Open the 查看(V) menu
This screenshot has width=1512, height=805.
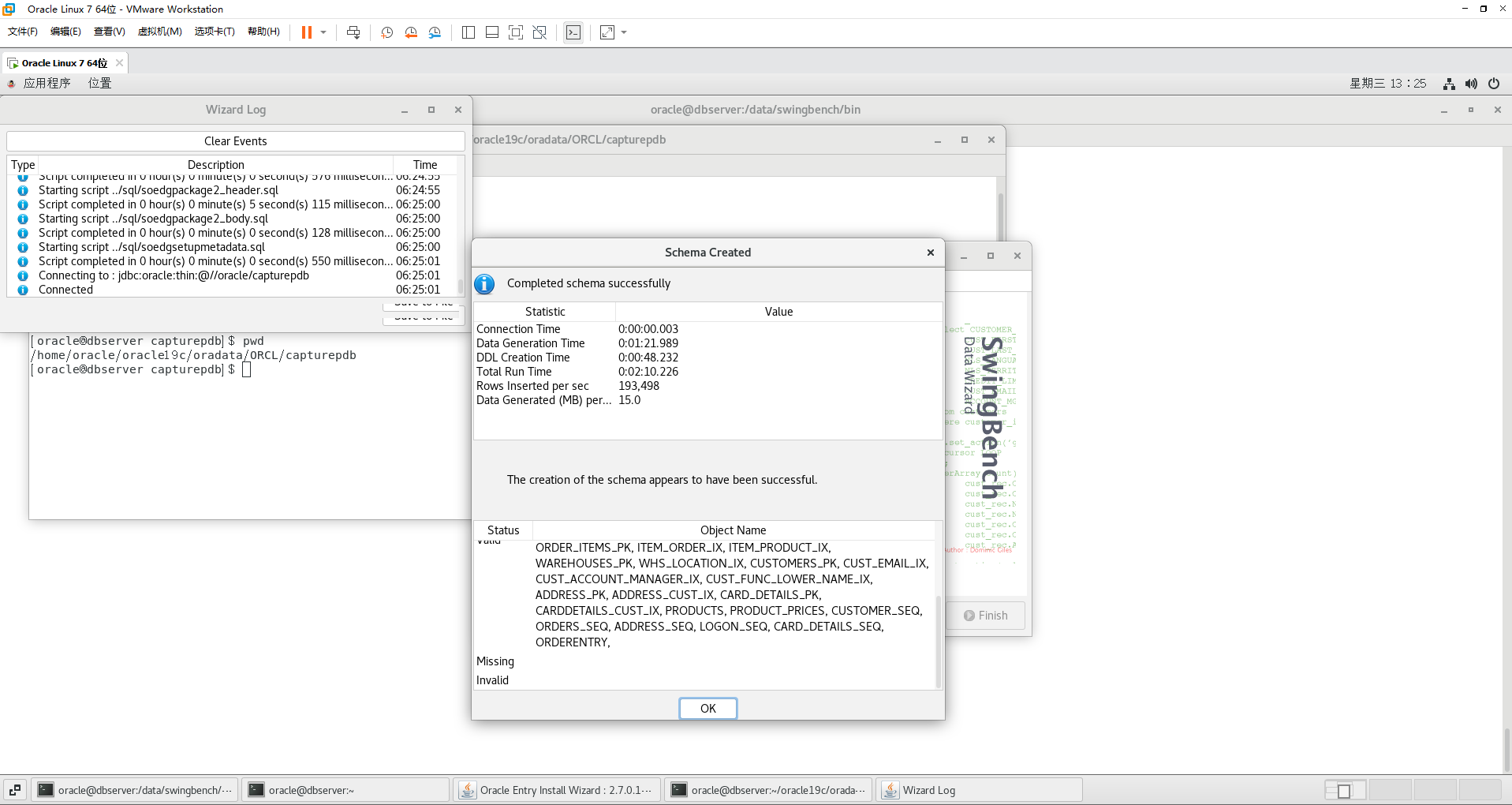pyautogui.click(x=109, y=32)
